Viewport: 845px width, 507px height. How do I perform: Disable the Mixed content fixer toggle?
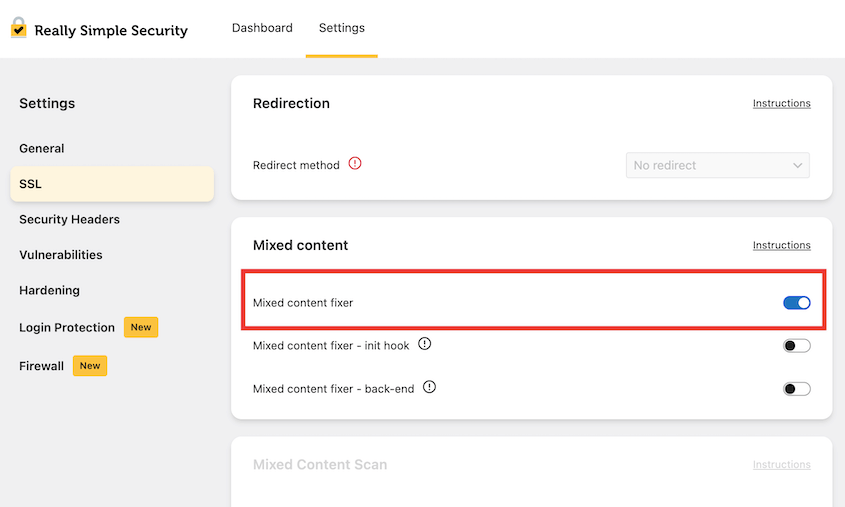click(x=796, y=303)
